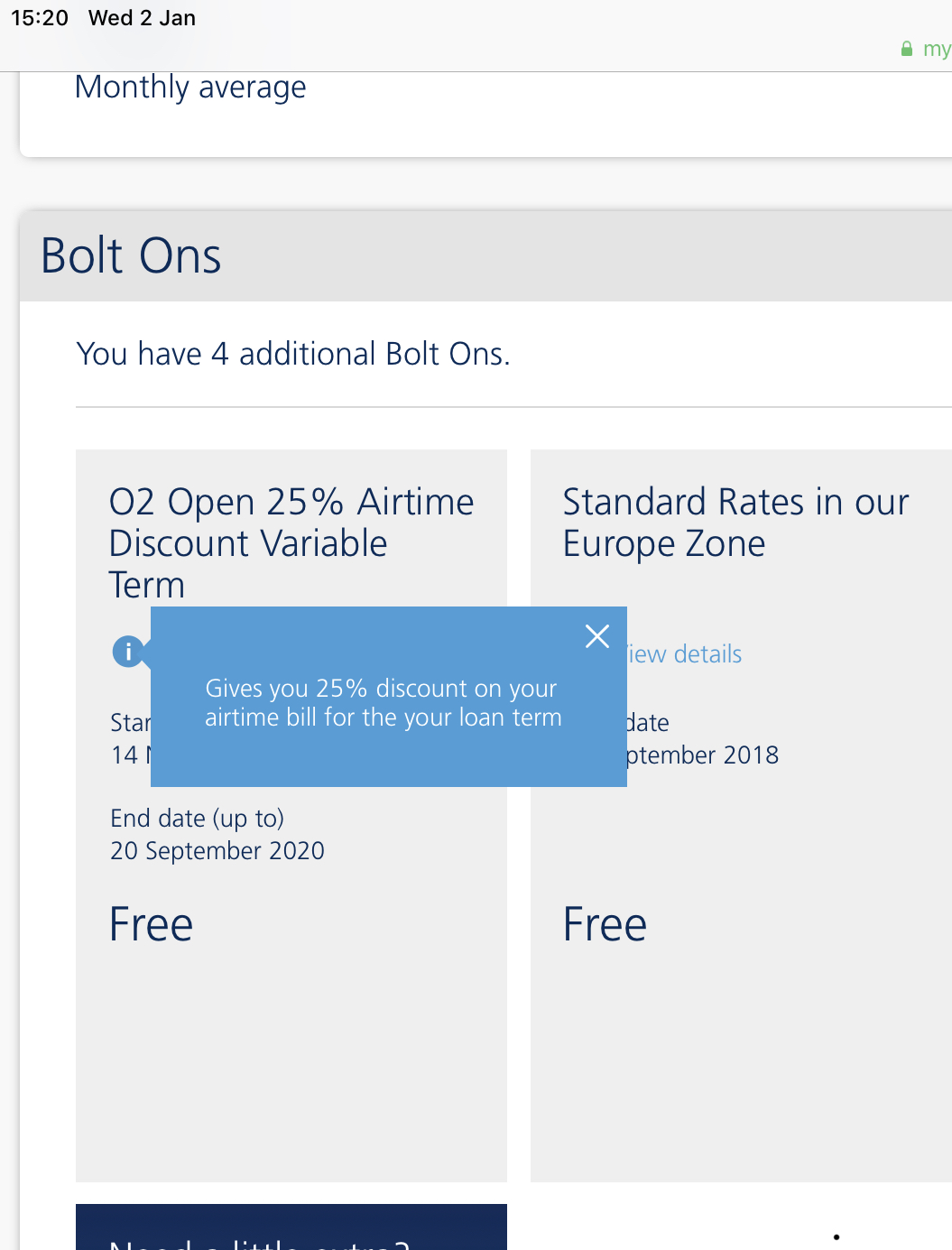This screenshot has height=1250, width=952.
Task: Select the Bolt Ons section header
Action: (x=130, y=256)
